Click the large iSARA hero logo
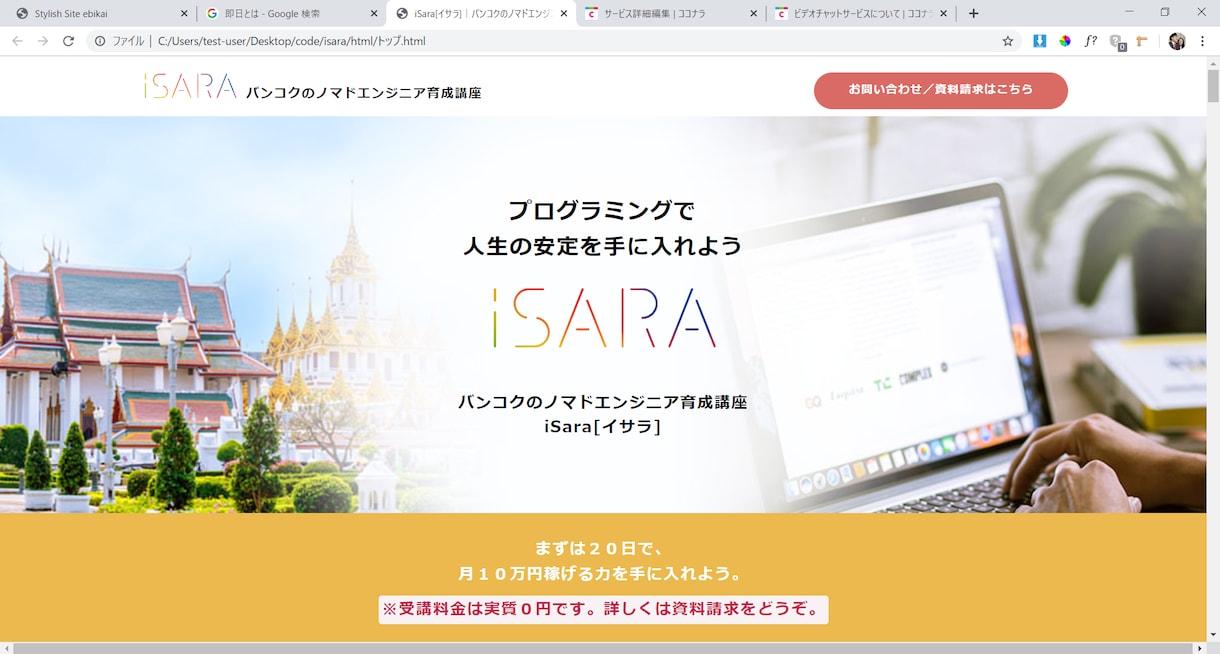The width and height of the screenshot is (1220, 654). 605,318
